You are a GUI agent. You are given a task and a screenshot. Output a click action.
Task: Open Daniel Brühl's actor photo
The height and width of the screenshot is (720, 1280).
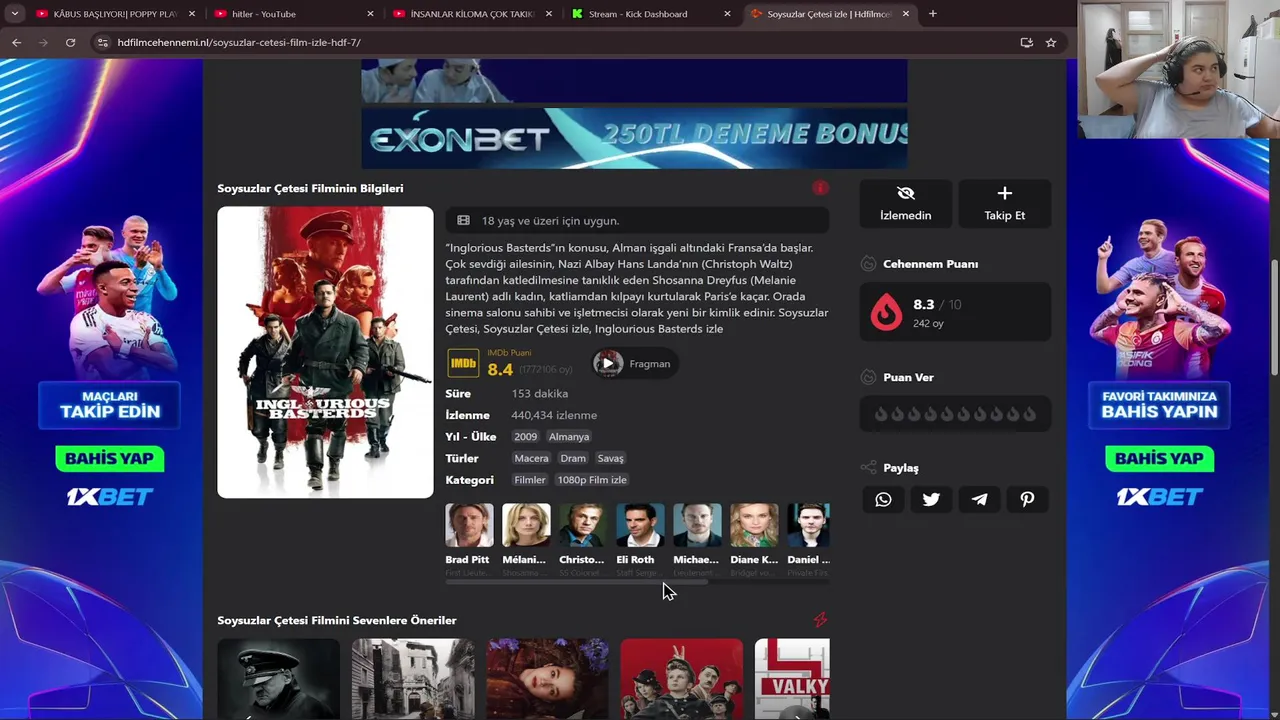click(808, 526)
